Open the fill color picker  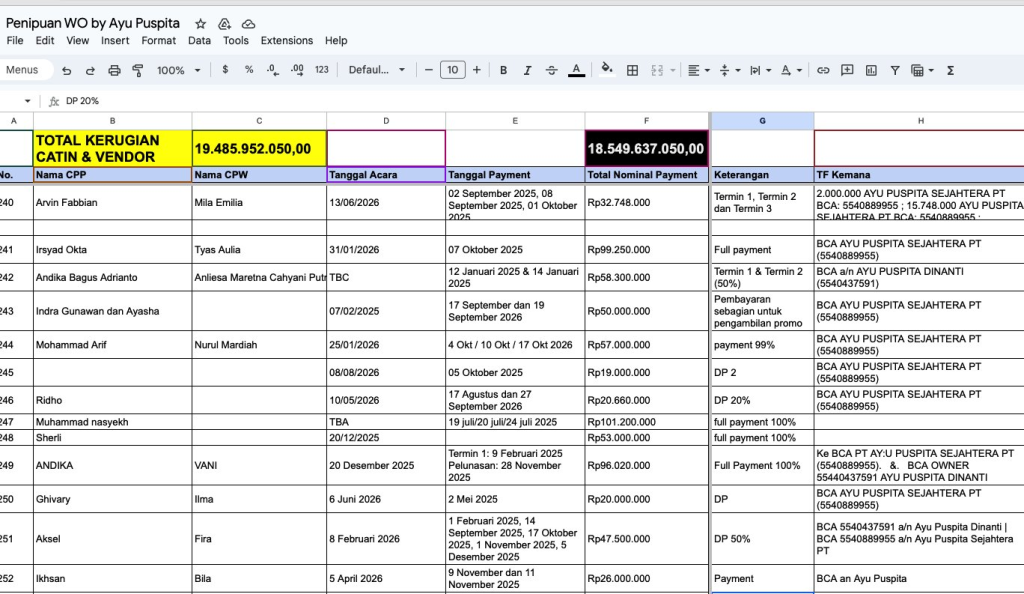pos(606,70)
